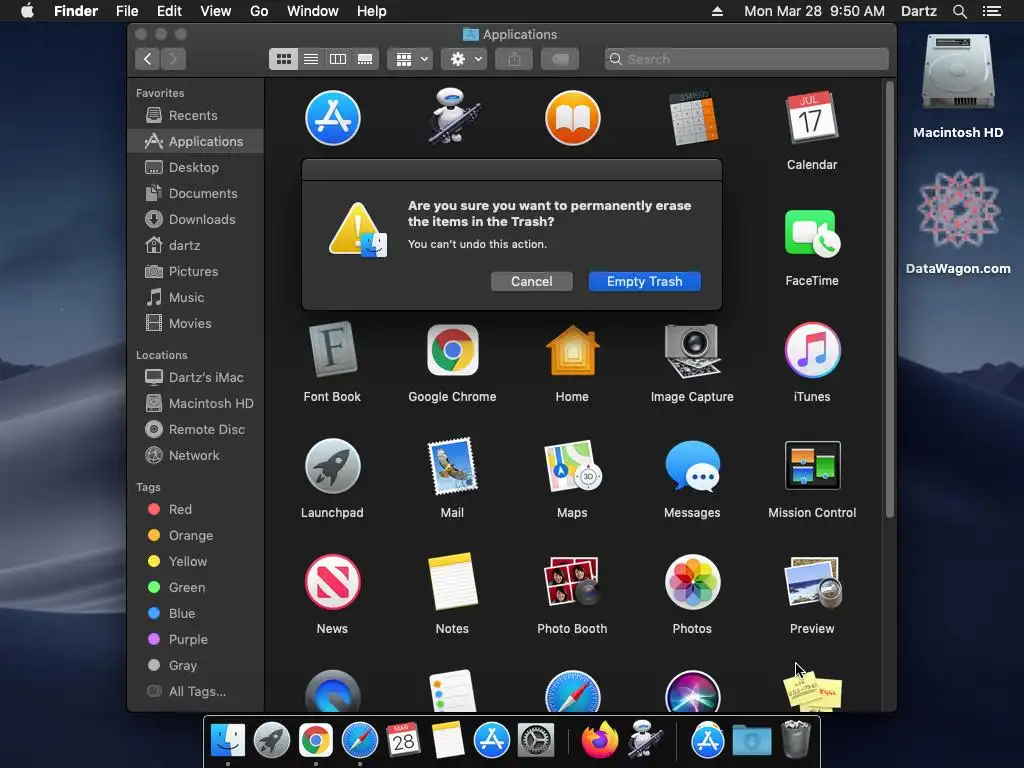Open System Preferences from the Dock
Screen dimensions: 1024x768
(536, 741)
